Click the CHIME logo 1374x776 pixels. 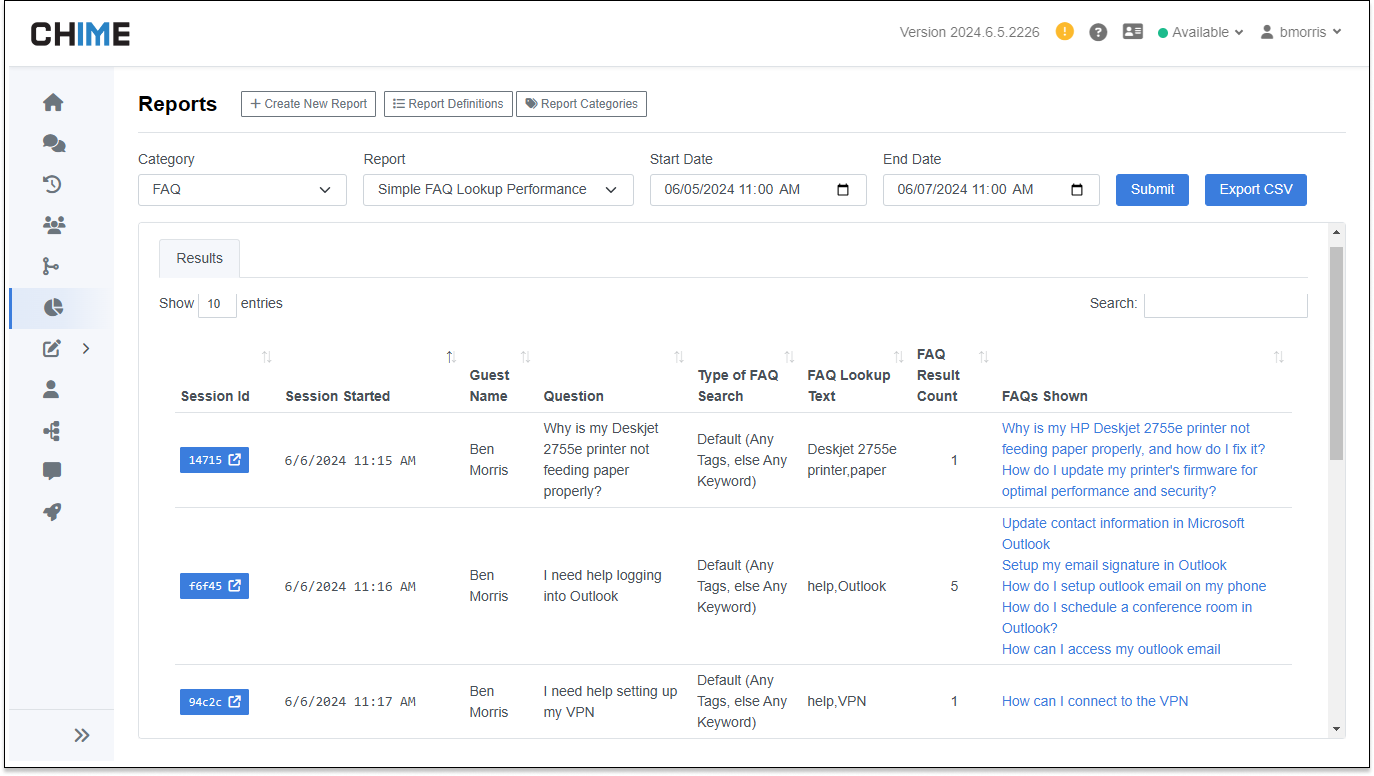[x=80, y=34]
